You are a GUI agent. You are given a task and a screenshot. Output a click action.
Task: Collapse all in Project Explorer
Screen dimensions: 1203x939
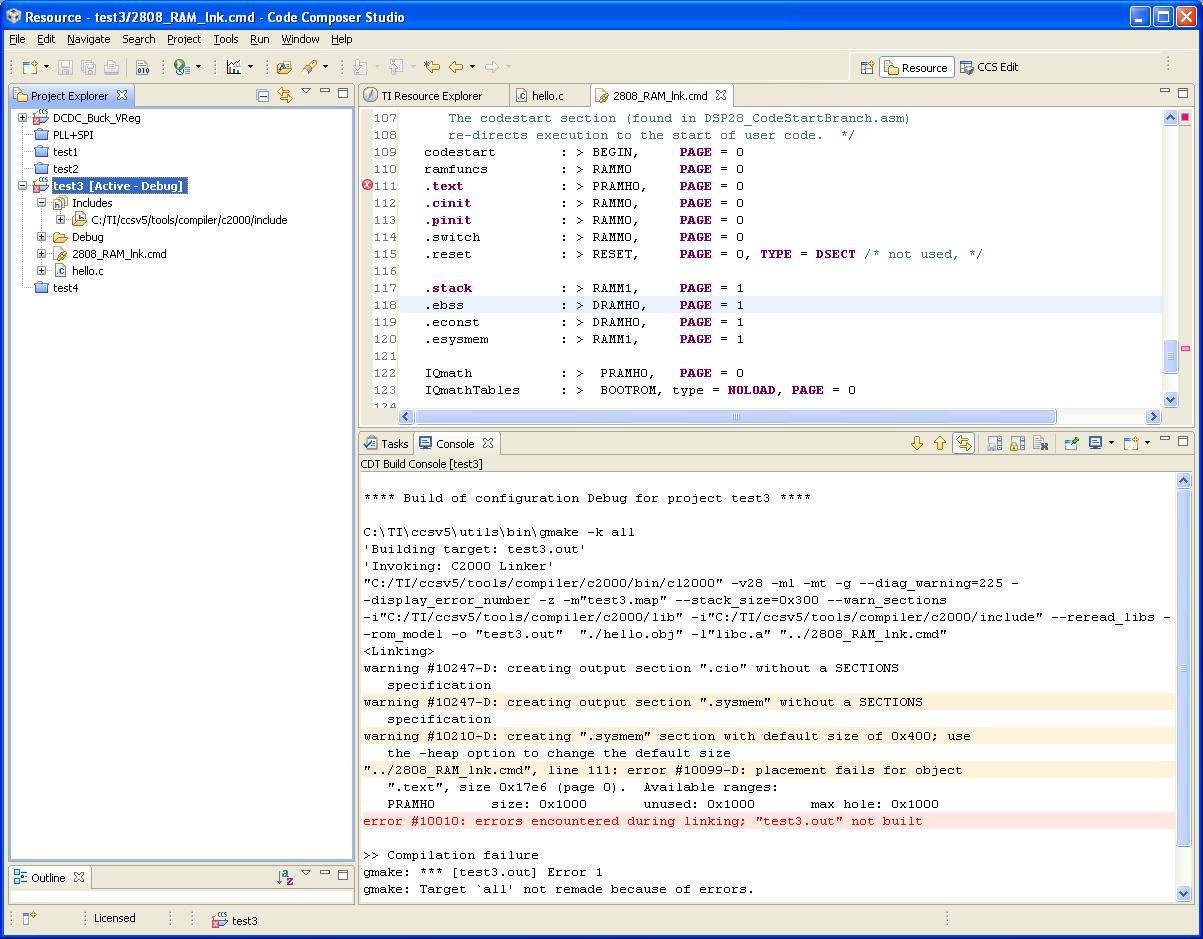pyautogui.click(x=263, y=96)
